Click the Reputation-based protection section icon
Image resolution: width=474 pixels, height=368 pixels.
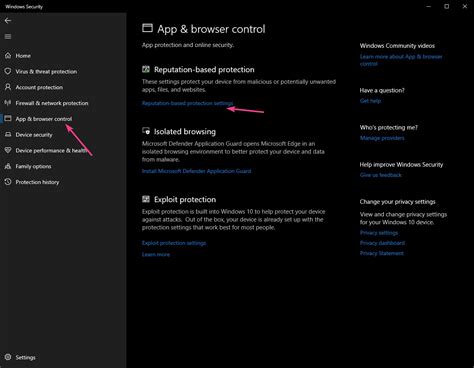click(146, 69)
